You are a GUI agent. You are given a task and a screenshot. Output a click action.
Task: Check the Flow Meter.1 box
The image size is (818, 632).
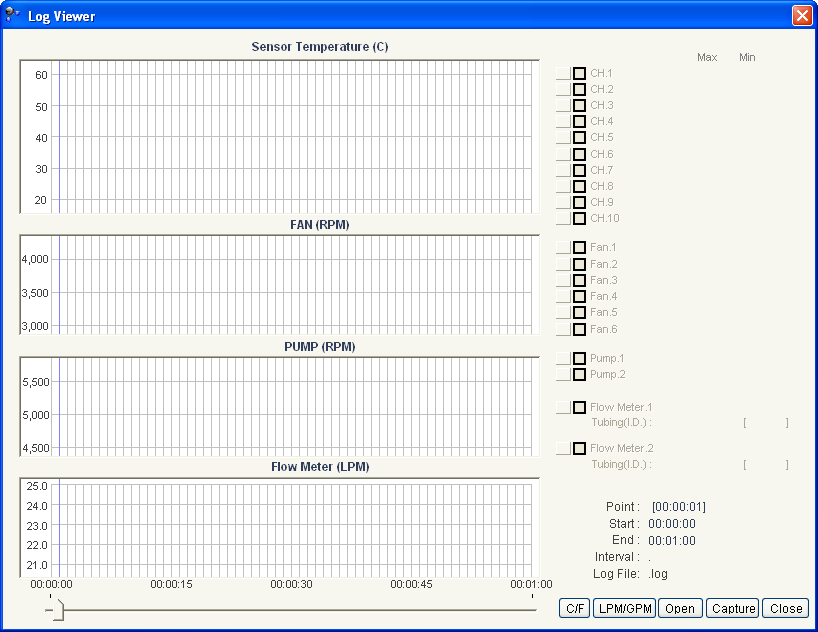pyautogui.click(x=579, y=407)
